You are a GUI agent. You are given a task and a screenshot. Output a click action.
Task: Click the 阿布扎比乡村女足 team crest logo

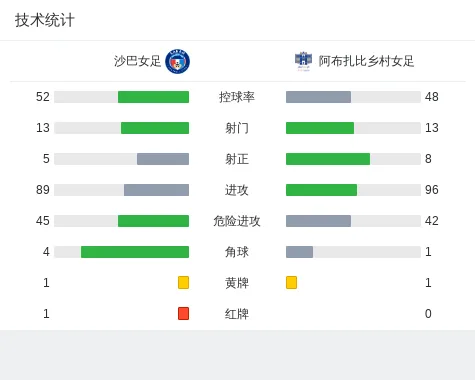tap(303, 61)
